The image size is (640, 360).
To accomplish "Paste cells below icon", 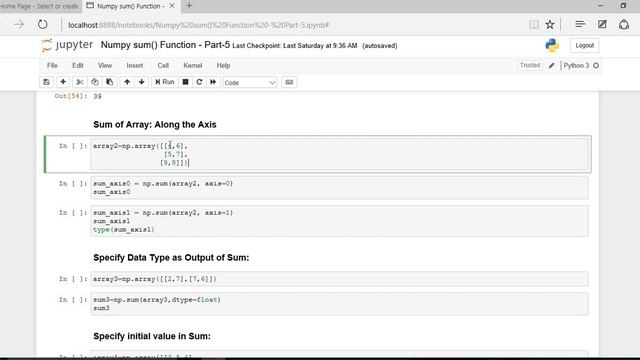I will pos(109,82).
